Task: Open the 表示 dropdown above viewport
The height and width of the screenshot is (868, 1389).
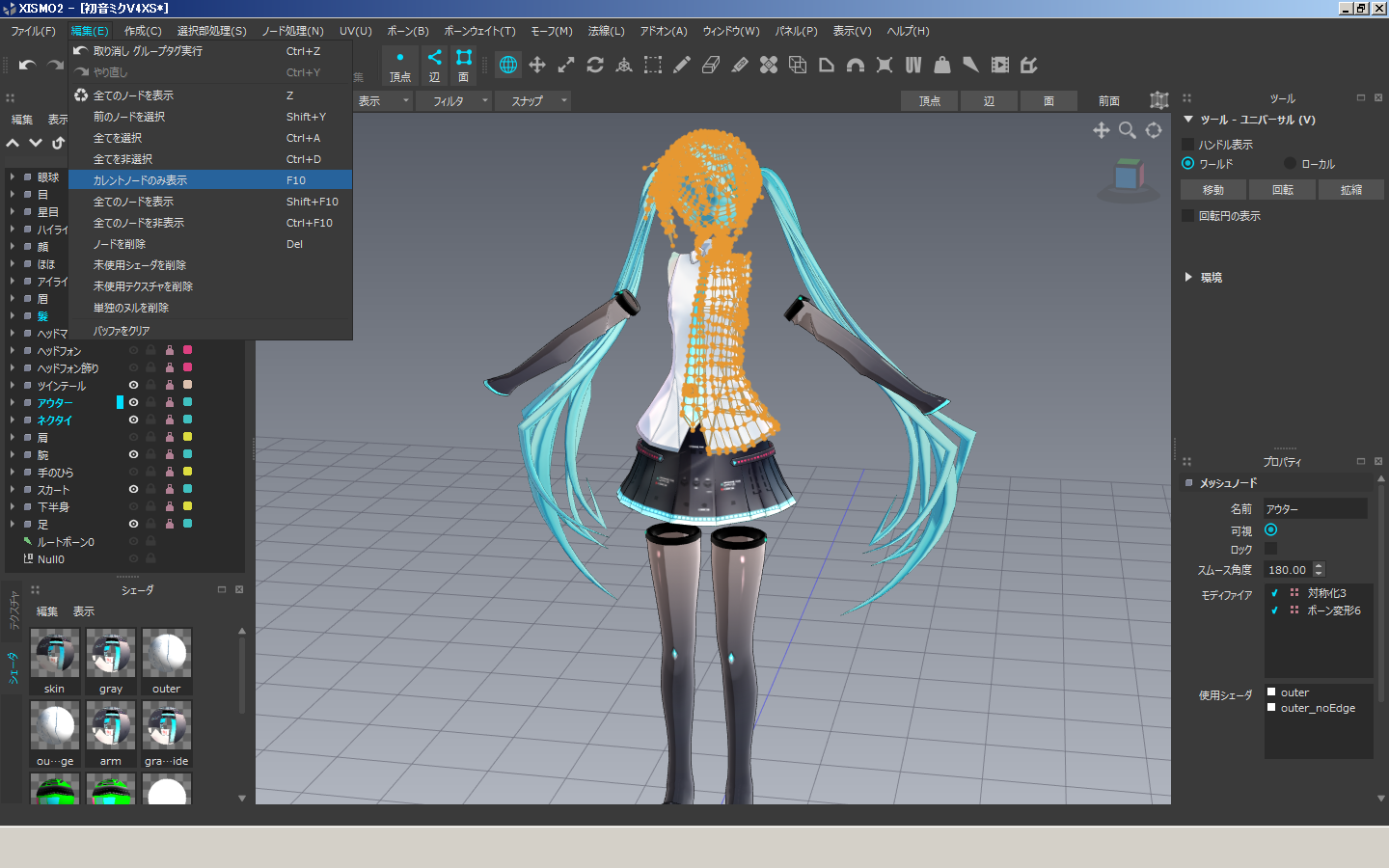Action: (x=383, y=100)
